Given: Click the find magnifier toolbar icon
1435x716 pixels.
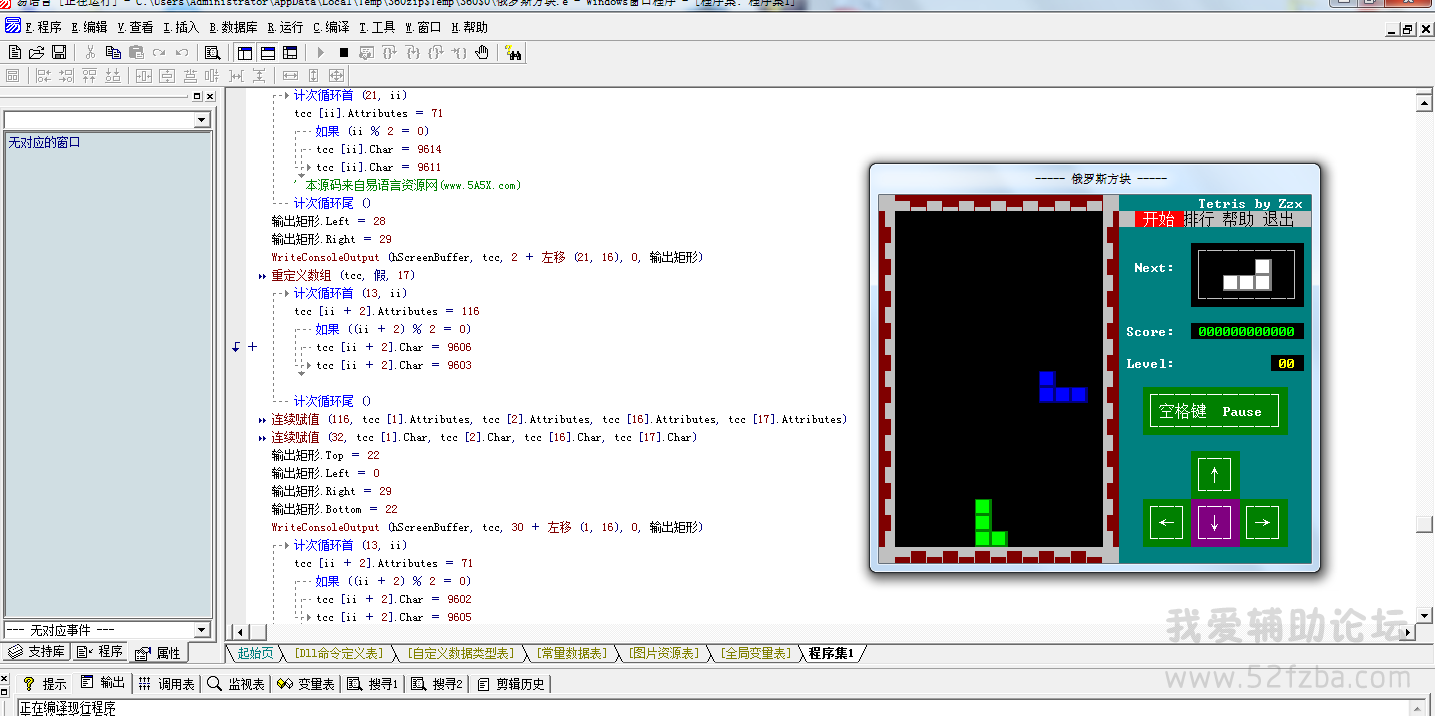Looking at the screenshot, I should click(212, 52).
